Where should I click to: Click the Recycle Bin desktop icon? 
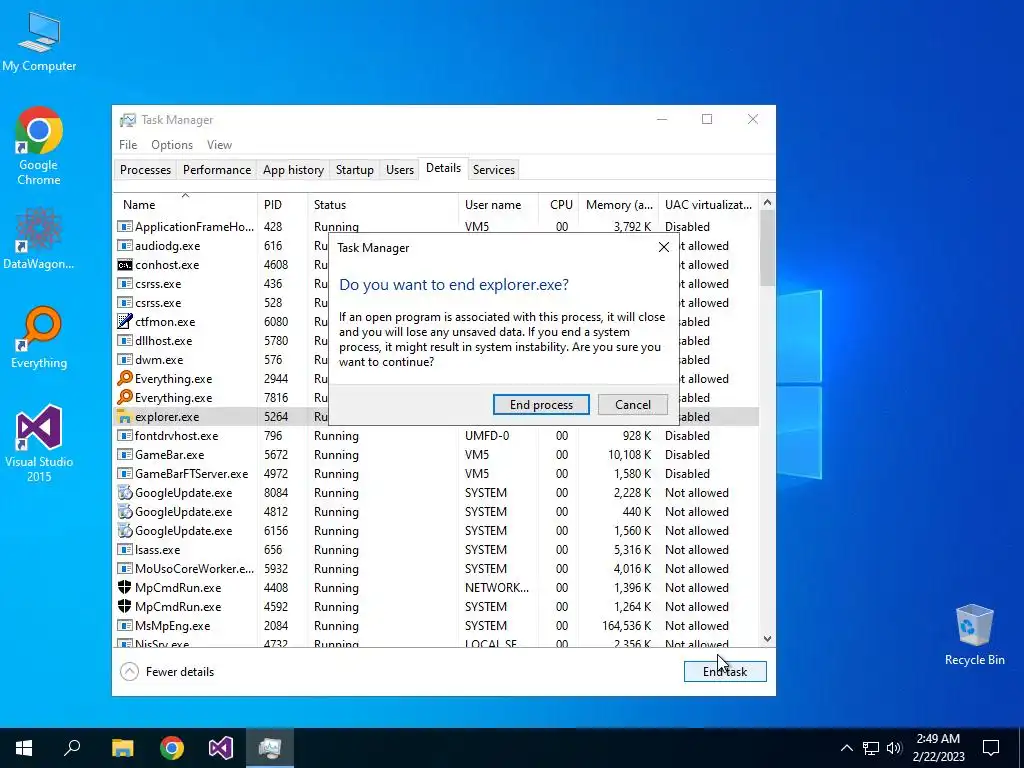pos(974,635)
